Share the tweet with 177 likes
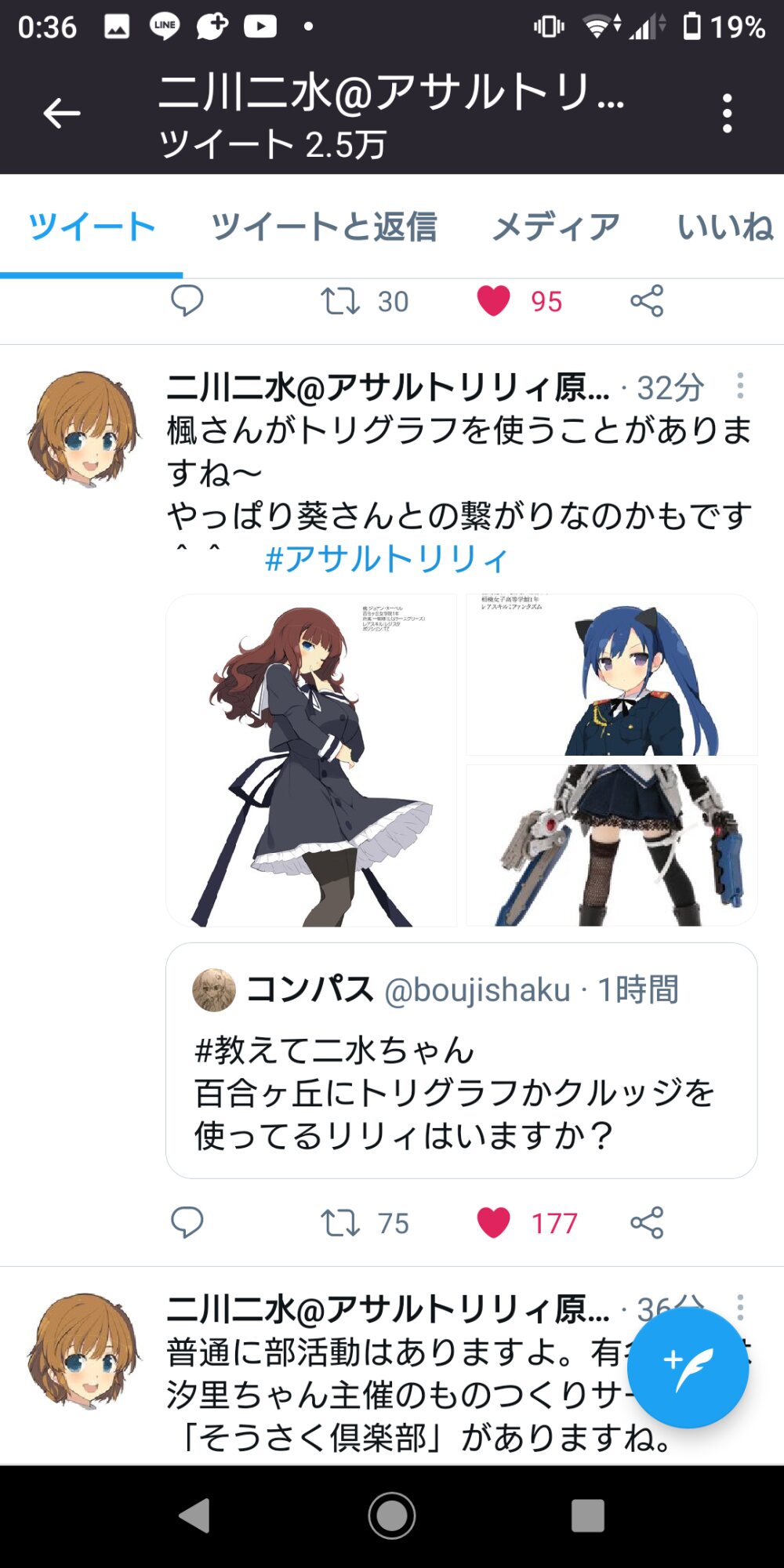Image resolution: width=784 pixels, height=1568 pixels. point(647,1222)
